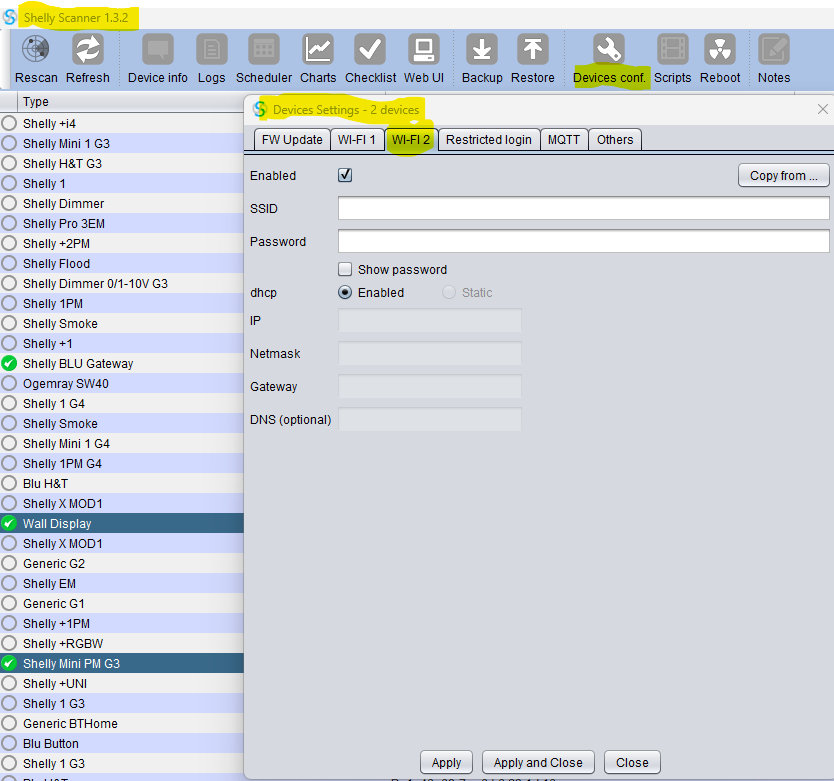Click status circle of Shelly +RGBW
This screenshot has height=781, width=834.
(9, 643)
